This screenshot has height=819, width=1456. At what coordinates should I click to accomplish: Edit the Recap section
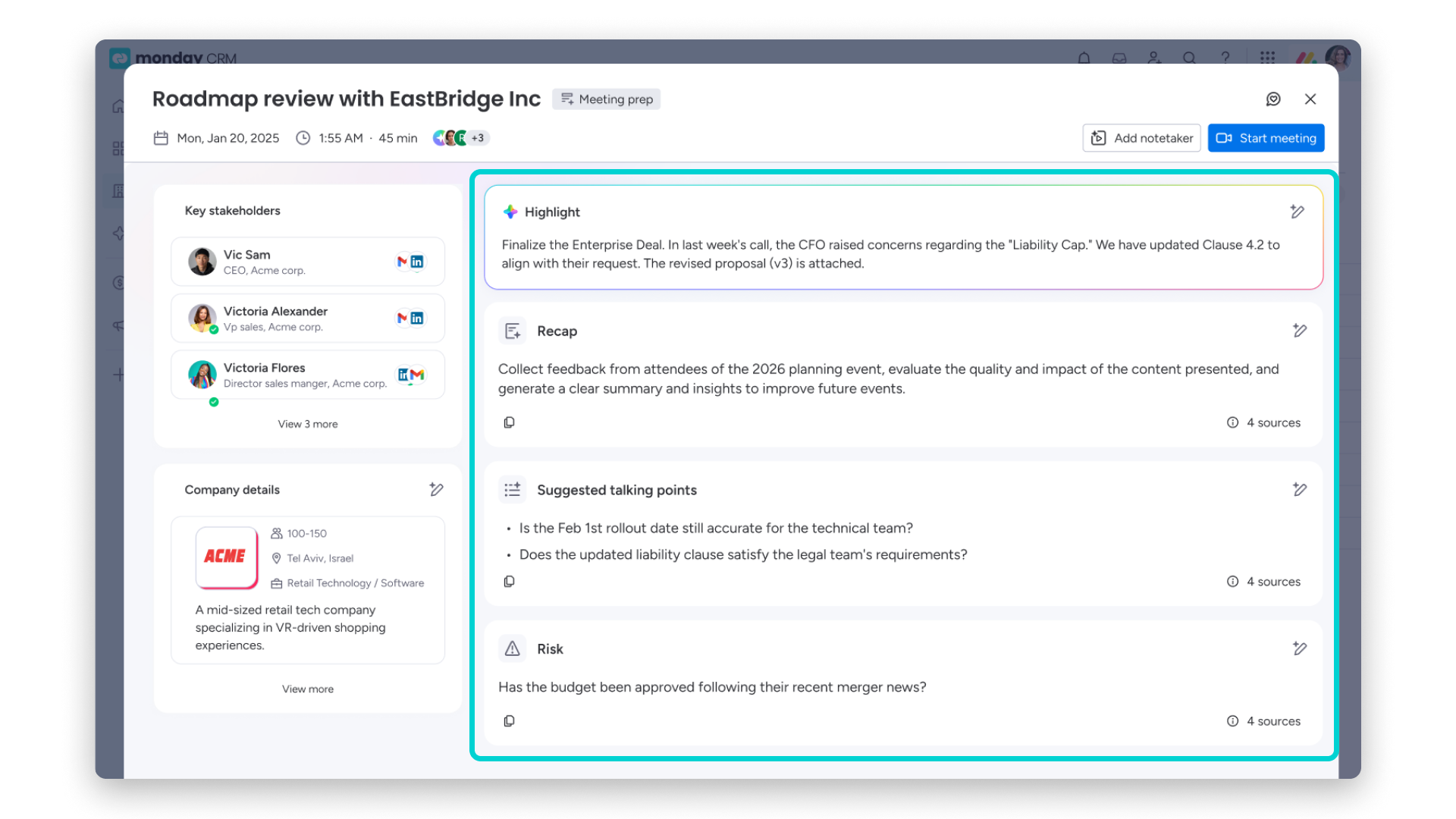[x=1300, y=331]
